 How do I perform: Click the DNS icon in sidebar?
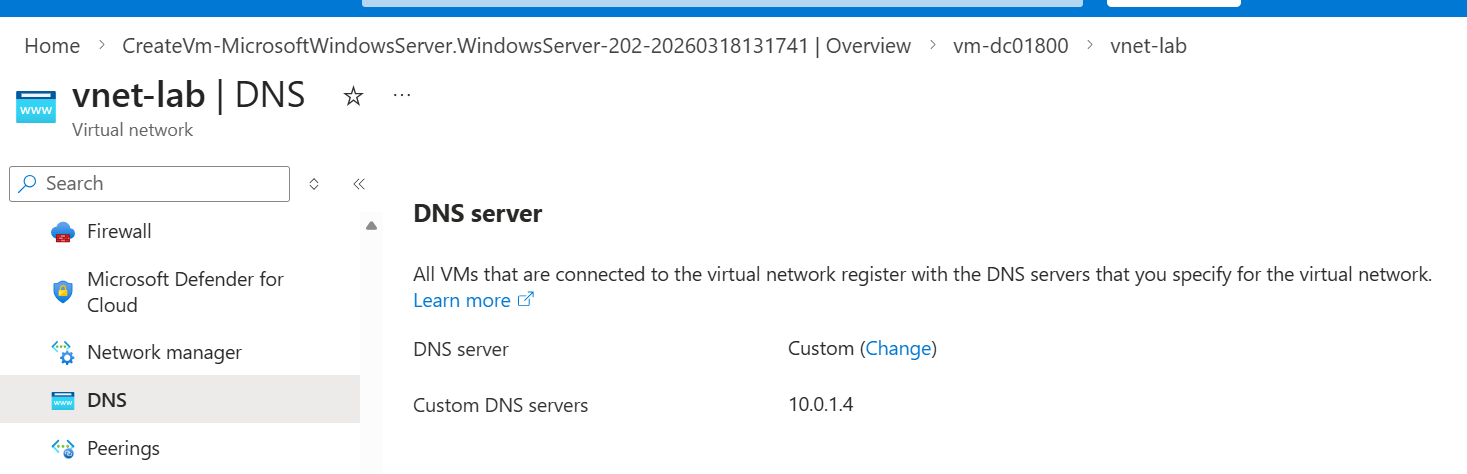[x=63, y=401]
